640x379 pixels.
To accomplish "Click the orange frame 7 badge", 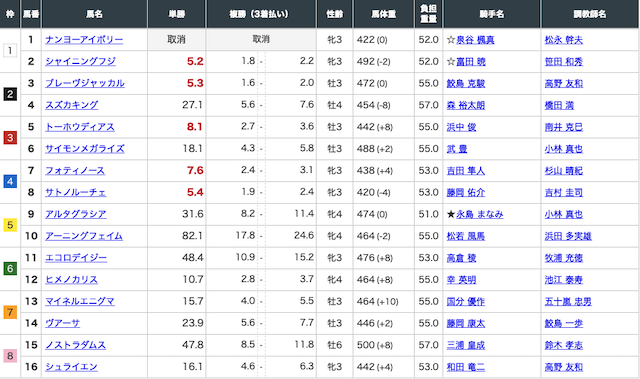I will point(10,312).
